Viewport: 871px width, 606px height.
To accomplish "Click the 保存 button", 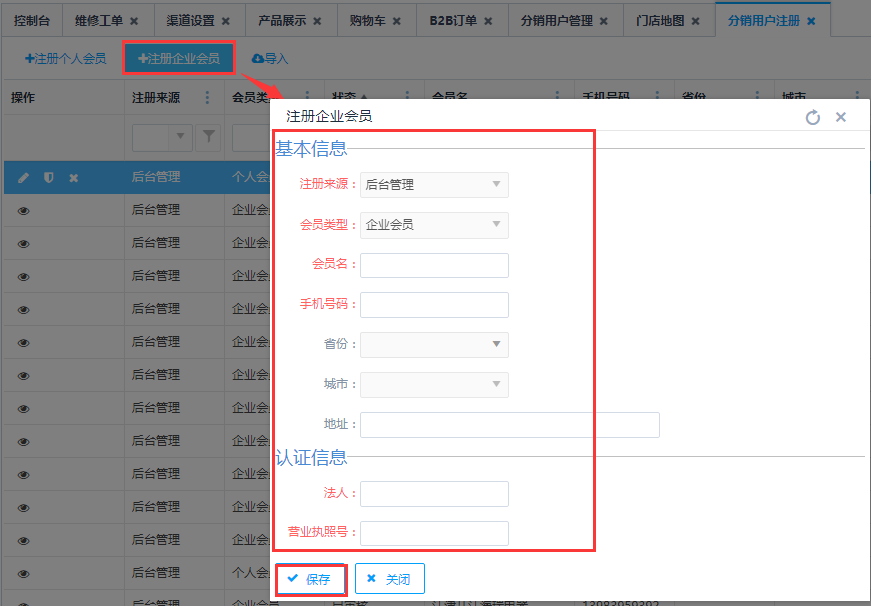I will pos(311,579).
